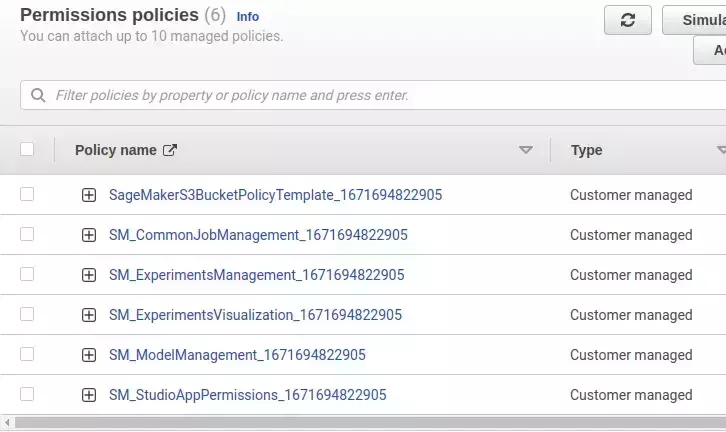This screenshot has width=726, height=432.
Task: Tick the SM_StudioAppPermissions checkbox
Action: pyautogui.click(x=27, y=394)
